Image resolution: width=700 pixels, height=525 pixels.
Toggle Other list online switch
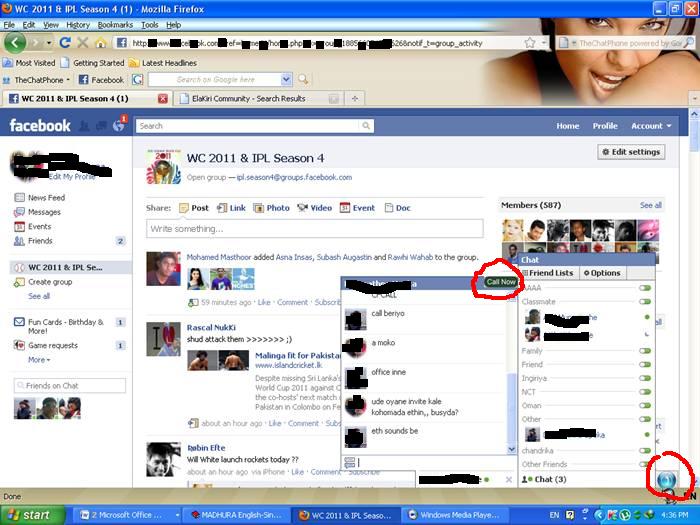(x=645, y=419)
